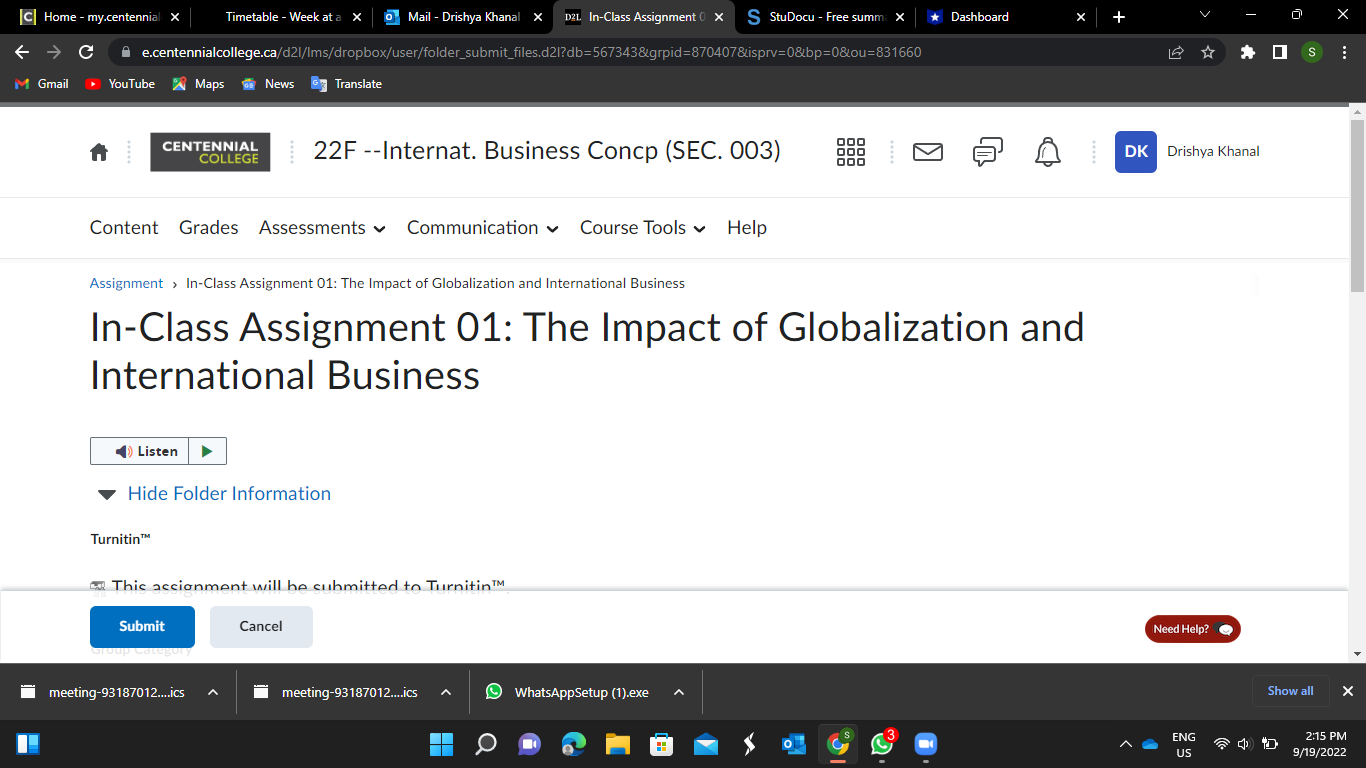This screenshot has width=1366, height=768.
Task: Click the home icon in the navbar
Action: (98, 151)
